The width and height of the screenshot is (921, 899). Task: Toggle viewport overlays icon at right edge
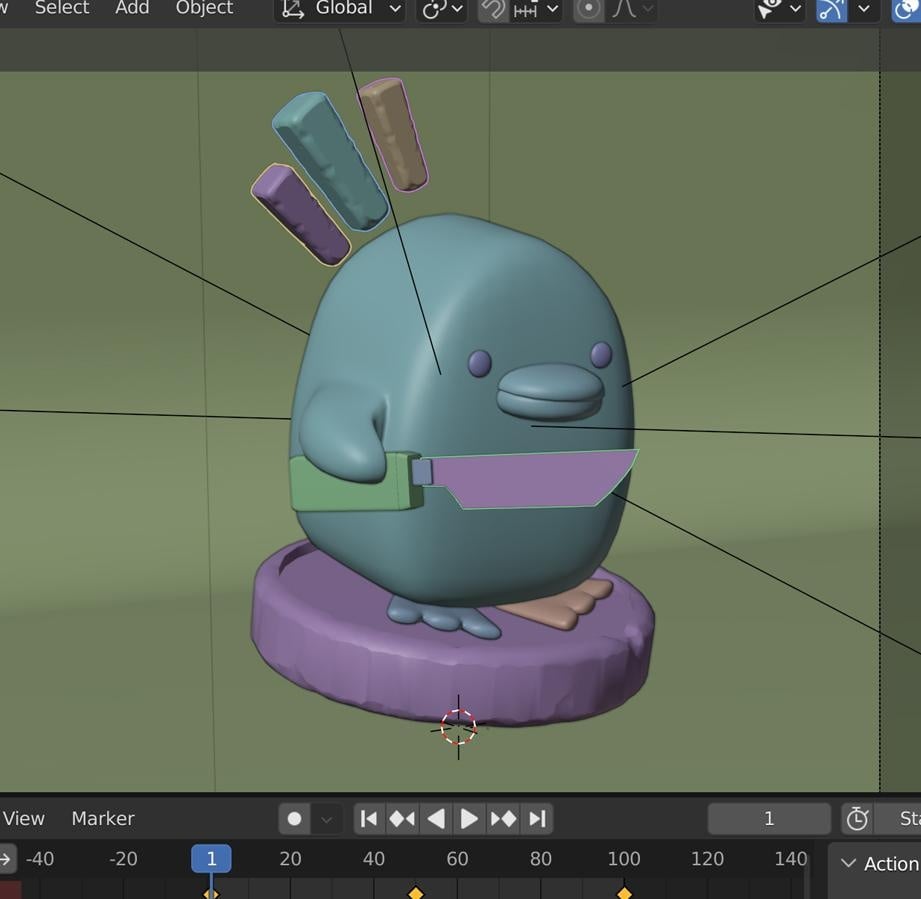pos(906,9)
